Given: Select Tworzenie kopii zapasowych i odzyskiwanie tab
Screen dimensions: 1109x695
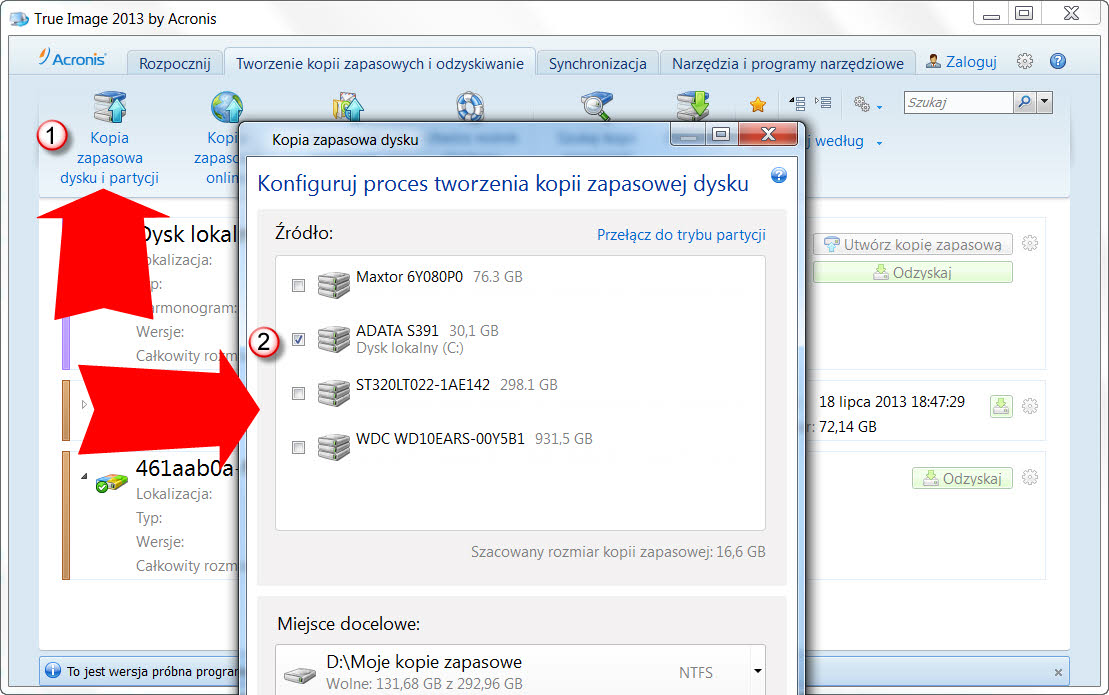Looking at the screenshot, I should click(x=380, y=63).
